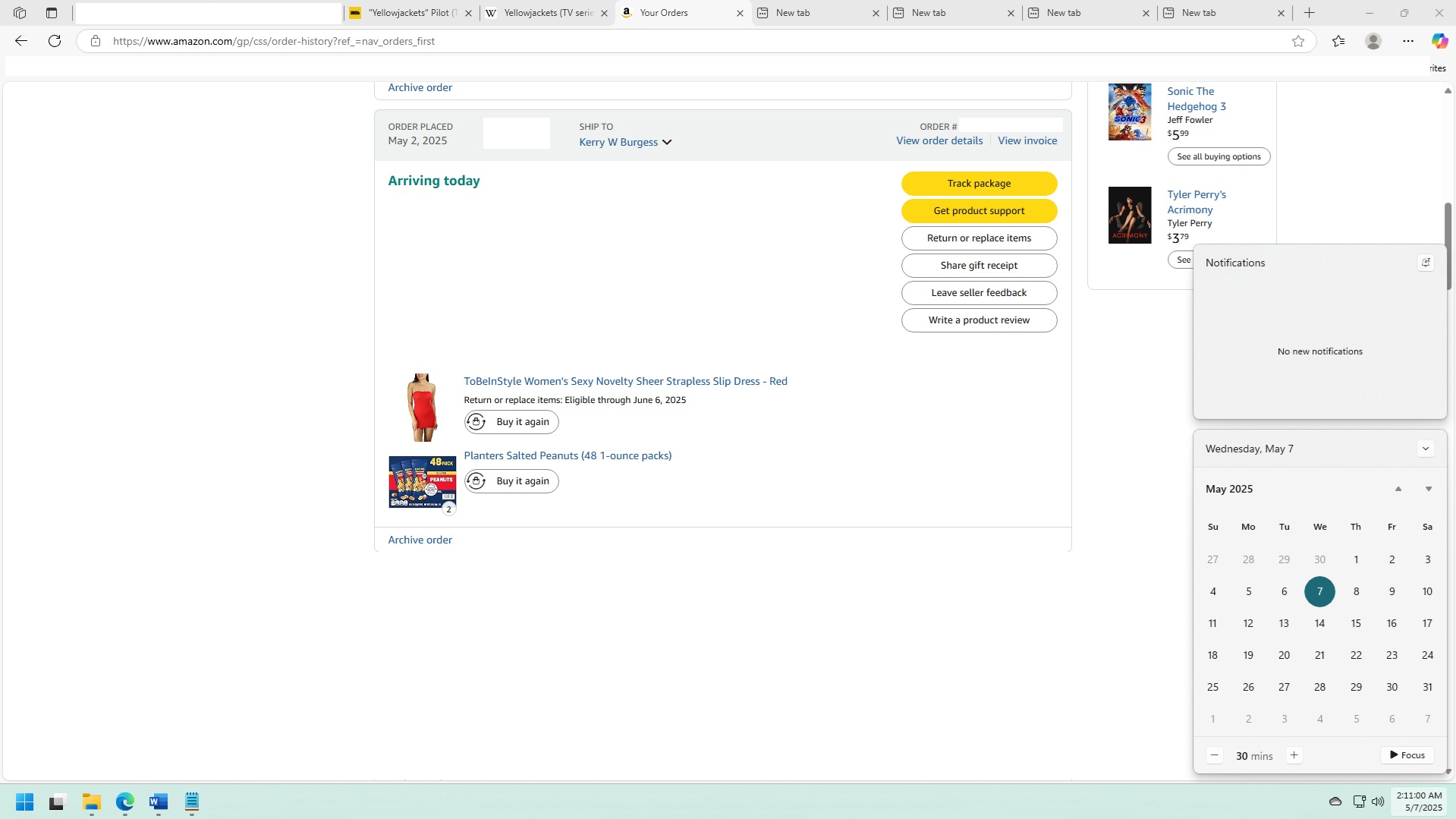Image resolution: width=1456 pixels, height=819 pixels.
Task: Go back with the browser back arrow
Action: click(21, 41)
